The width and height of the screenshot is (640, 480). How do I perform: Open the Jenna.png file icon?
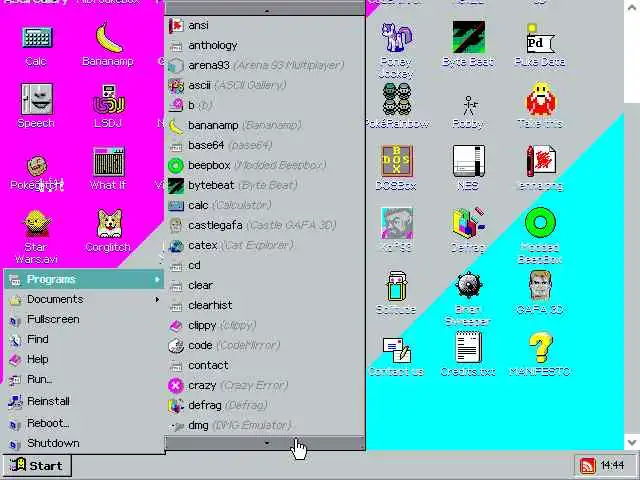540,168
